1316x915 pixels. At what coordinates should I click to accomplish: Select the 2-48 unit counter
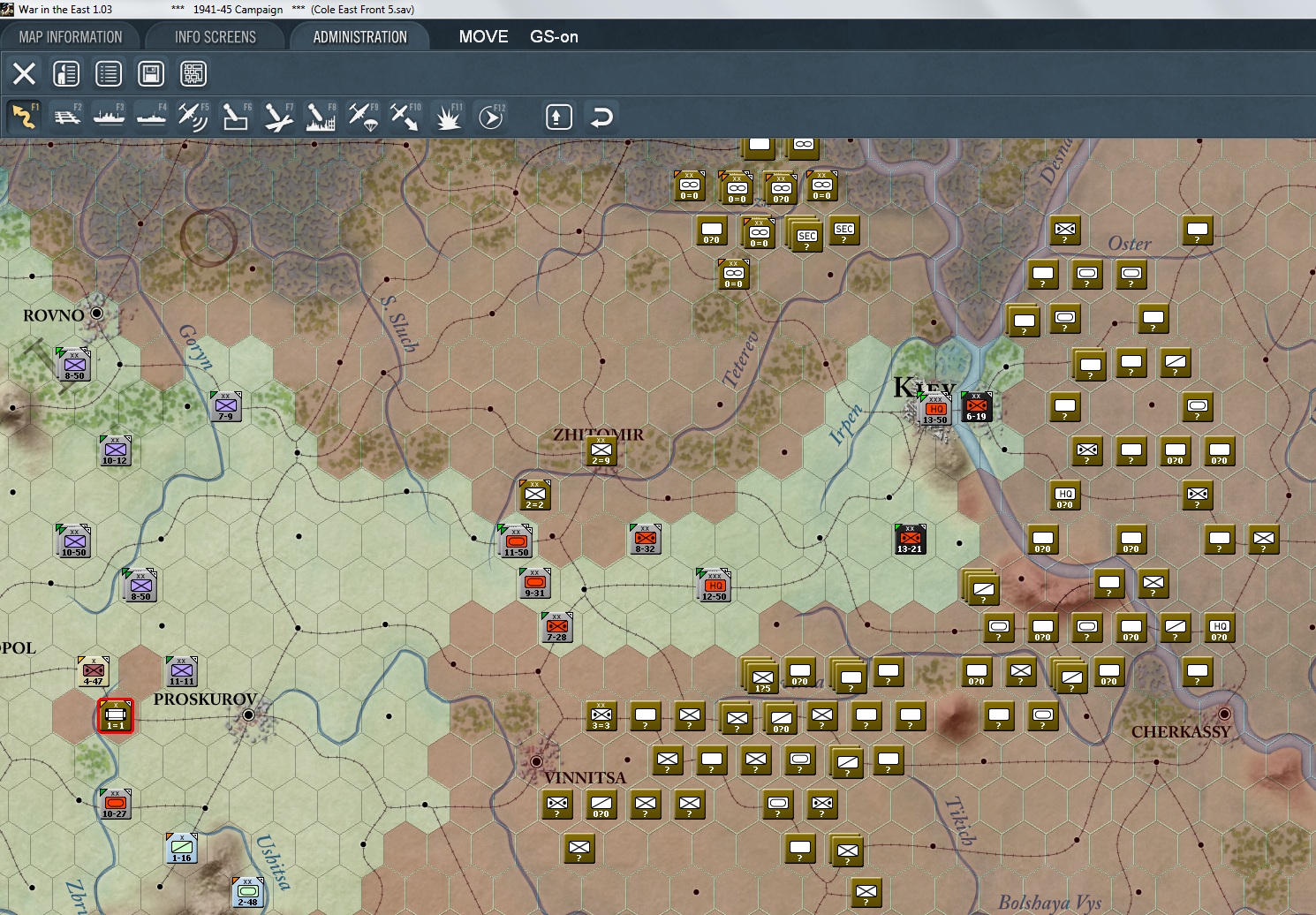(248, 892)
